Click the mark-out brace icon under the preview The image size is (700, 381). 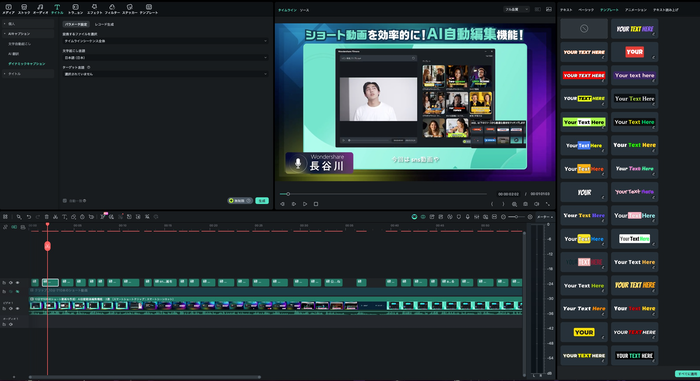[504, 204]
